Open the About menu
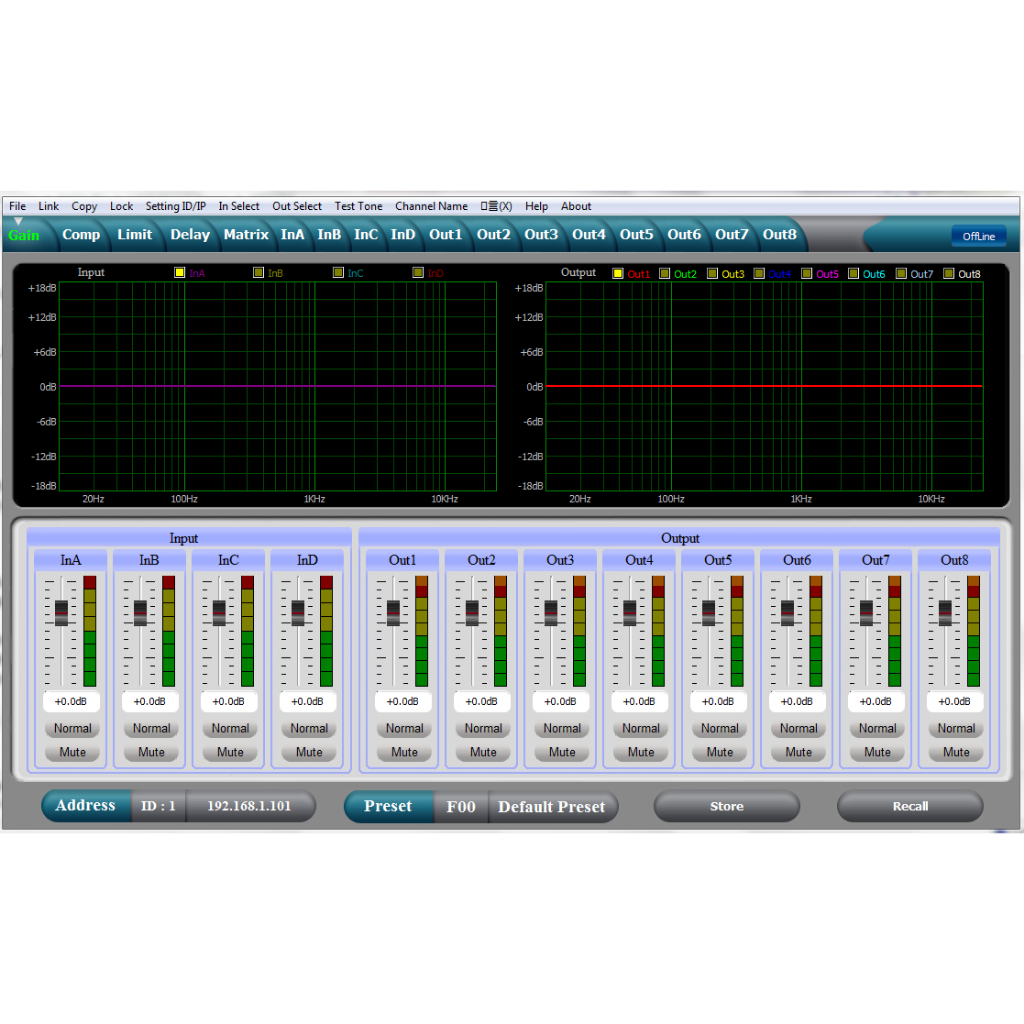This screenshot has width=1024, height=1024. coord(576,206)
